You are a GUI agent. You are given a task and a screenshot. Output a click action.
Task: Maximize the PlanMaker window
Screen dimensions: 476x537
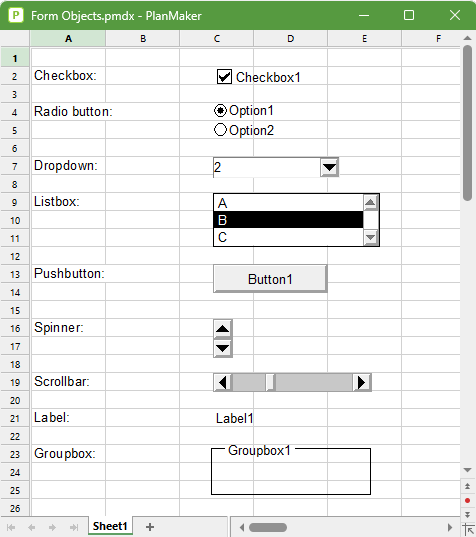point(409,15)
